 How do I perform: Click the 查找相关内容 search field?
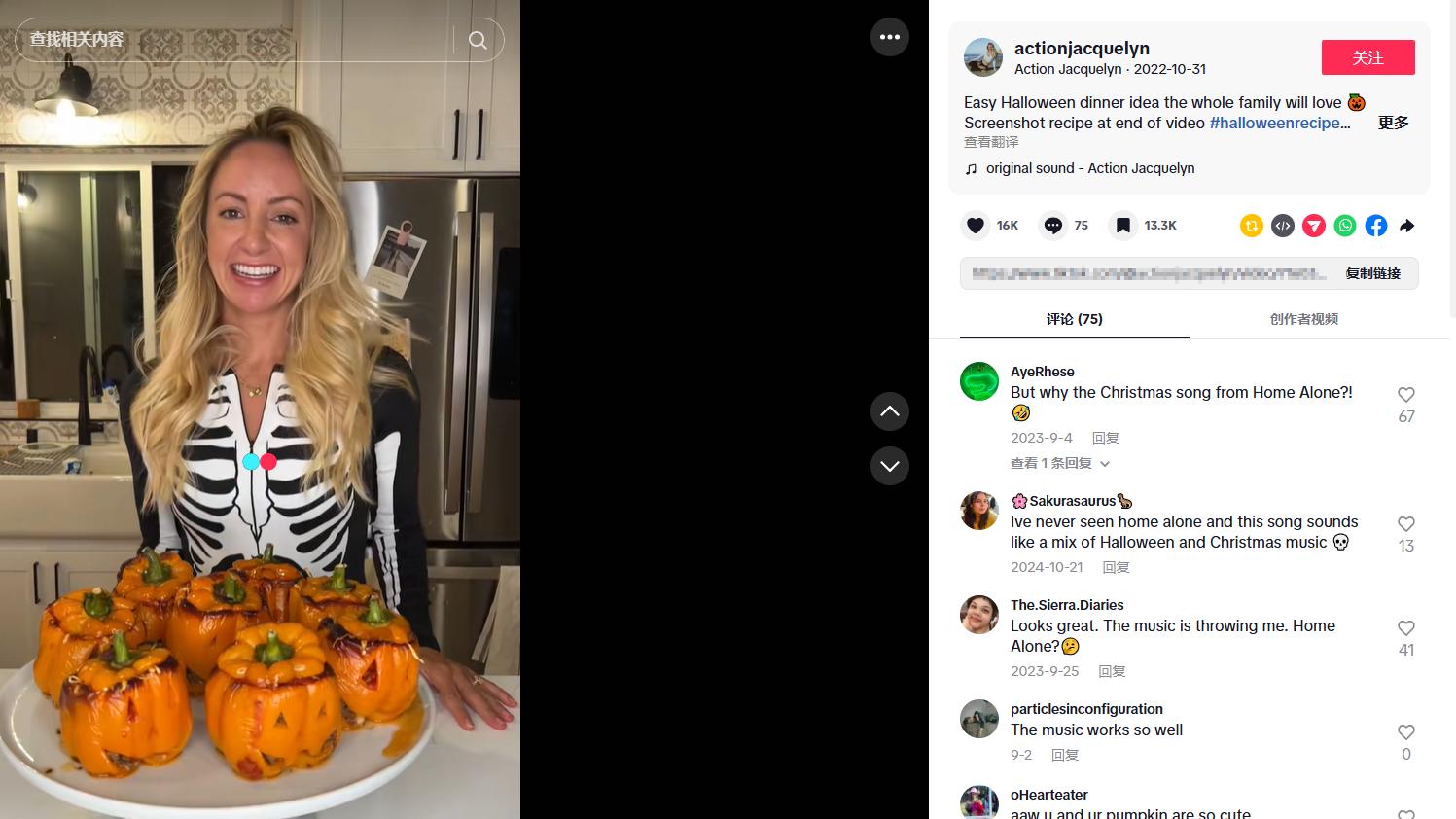[x=233, y=40]
